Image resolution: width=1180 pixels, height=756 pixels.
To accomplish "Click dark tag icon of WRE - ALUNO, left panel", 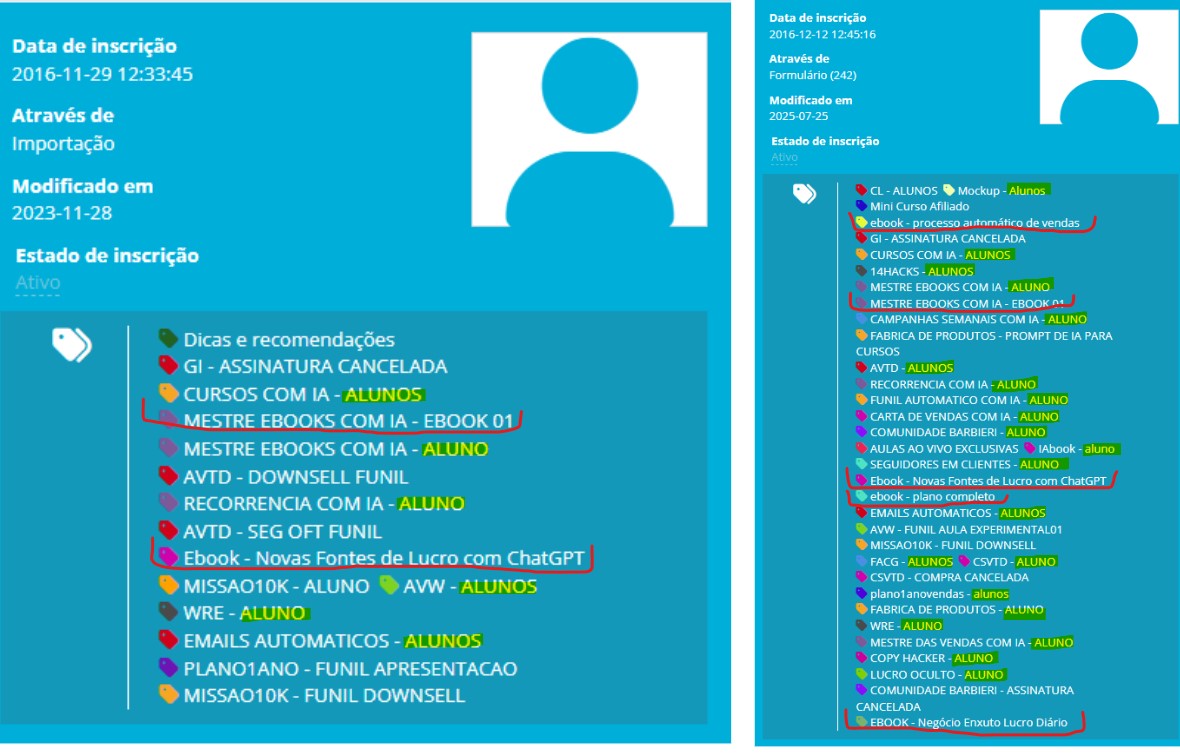I will [x=168, y=612].
